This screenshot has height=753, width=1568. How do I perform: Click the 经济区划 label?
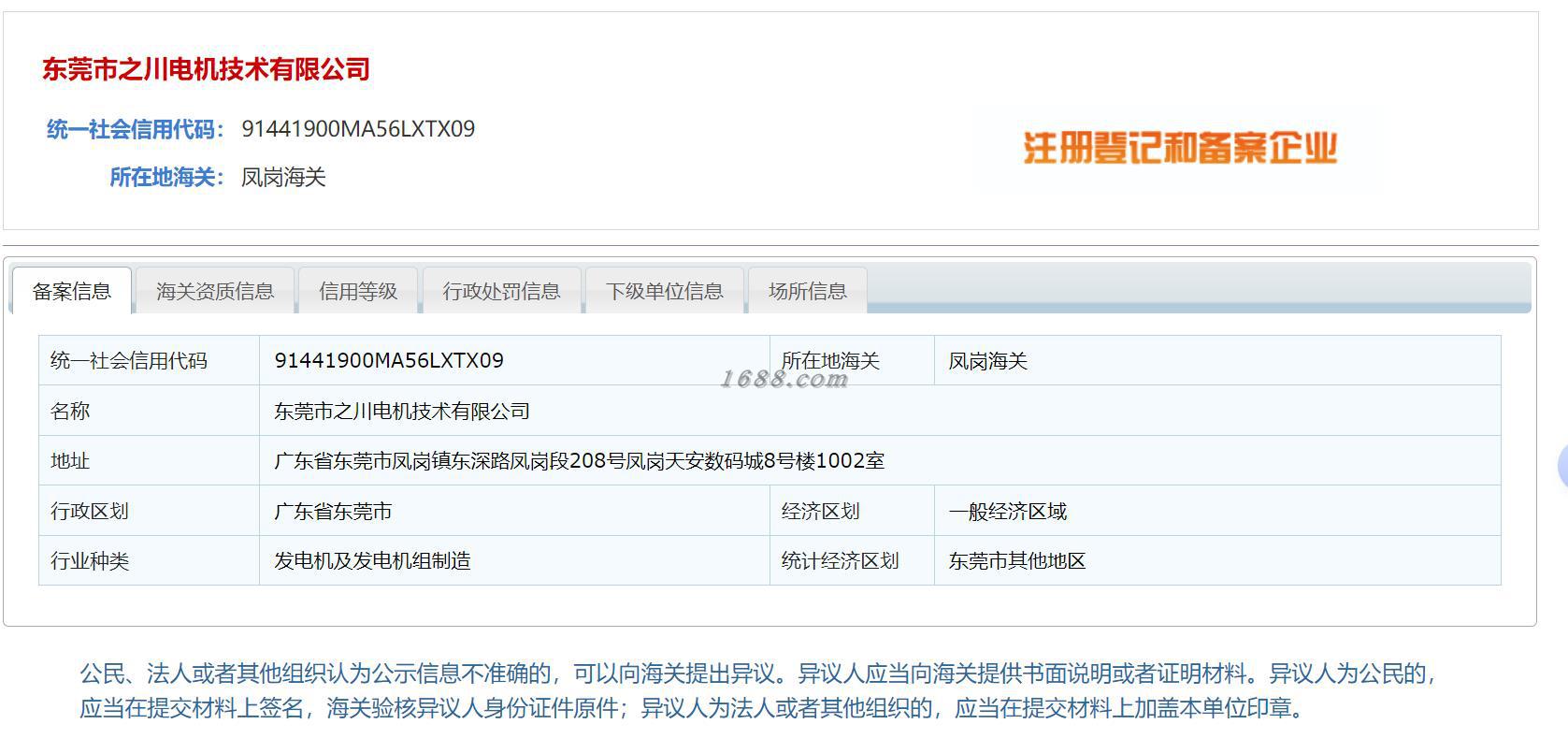click(820, 512)
